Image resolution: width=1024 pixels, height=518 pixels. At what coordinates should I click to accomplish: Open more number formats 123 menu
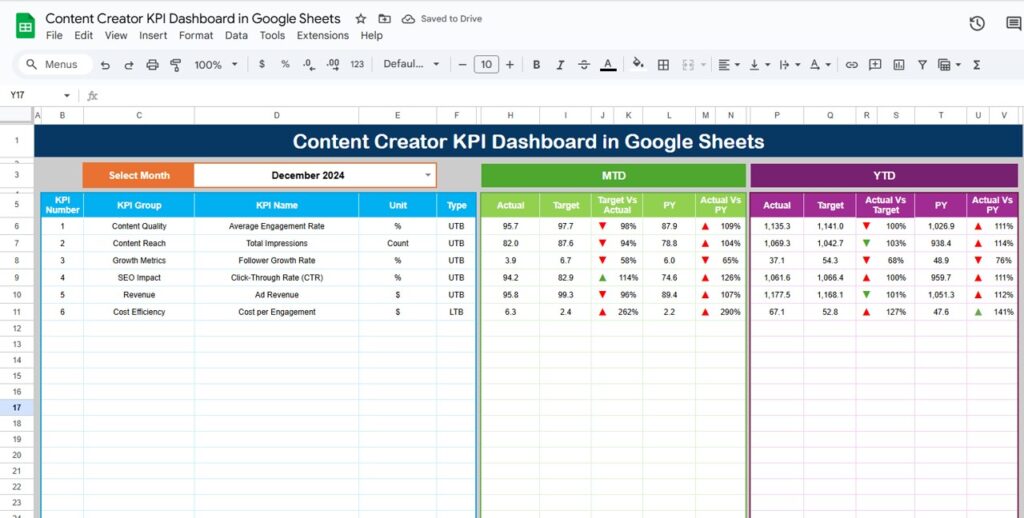pos(357,64)
